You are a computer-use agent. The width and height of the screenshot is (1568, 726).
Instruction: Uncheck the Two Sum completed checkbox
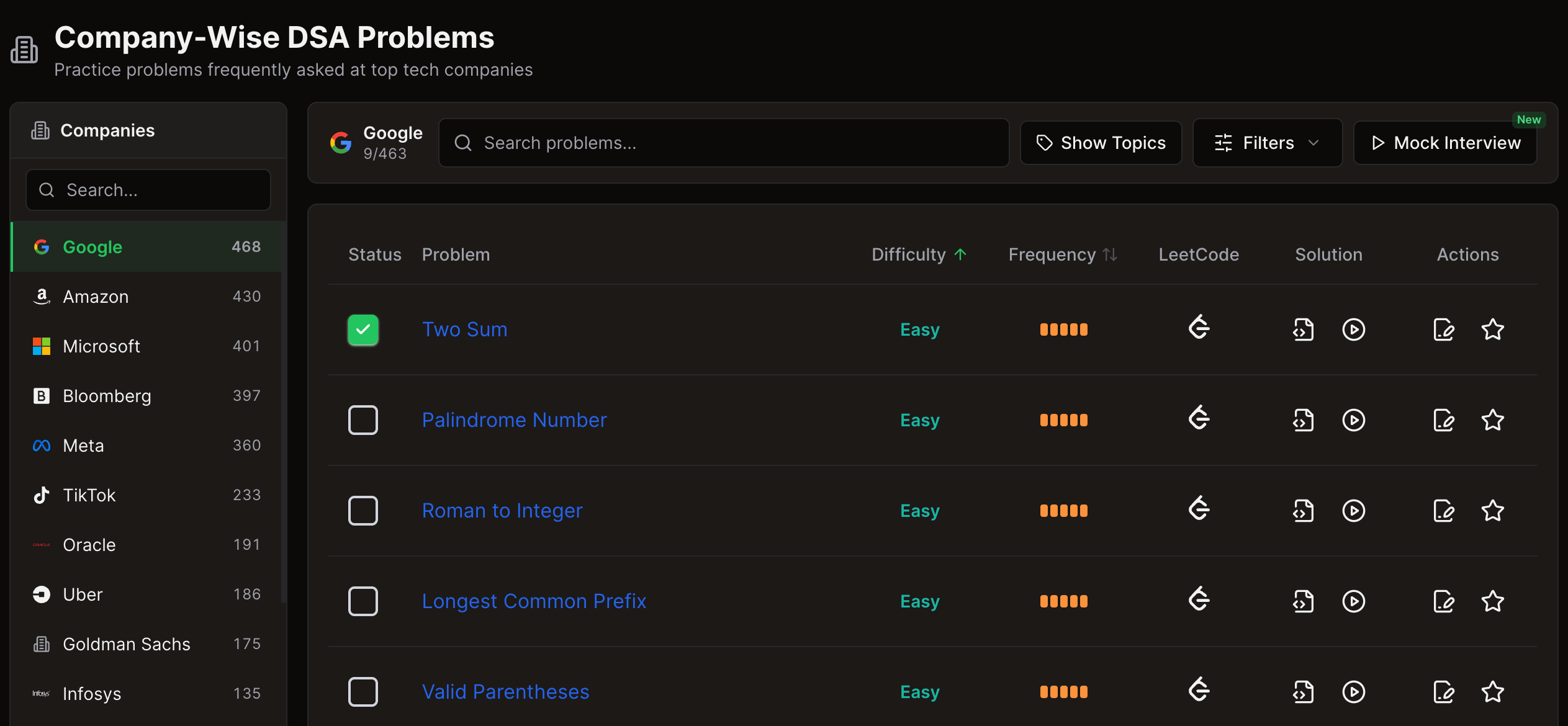click(363, 329)
